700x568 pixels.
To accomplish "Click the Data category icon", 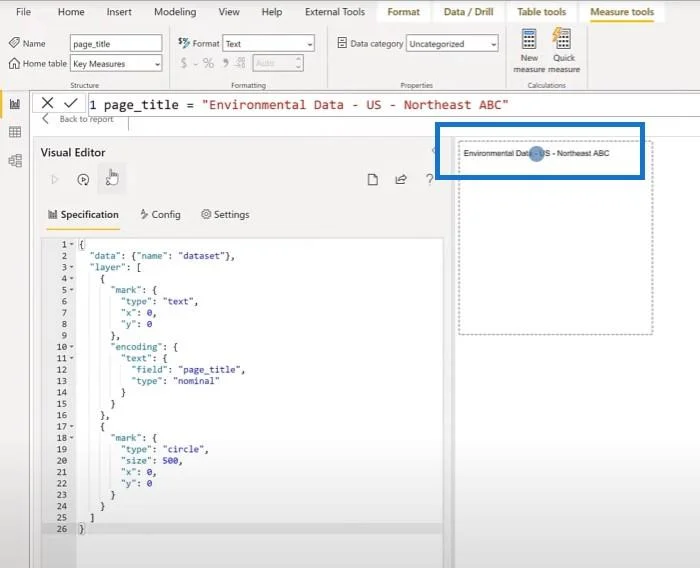I will (342, 43).
